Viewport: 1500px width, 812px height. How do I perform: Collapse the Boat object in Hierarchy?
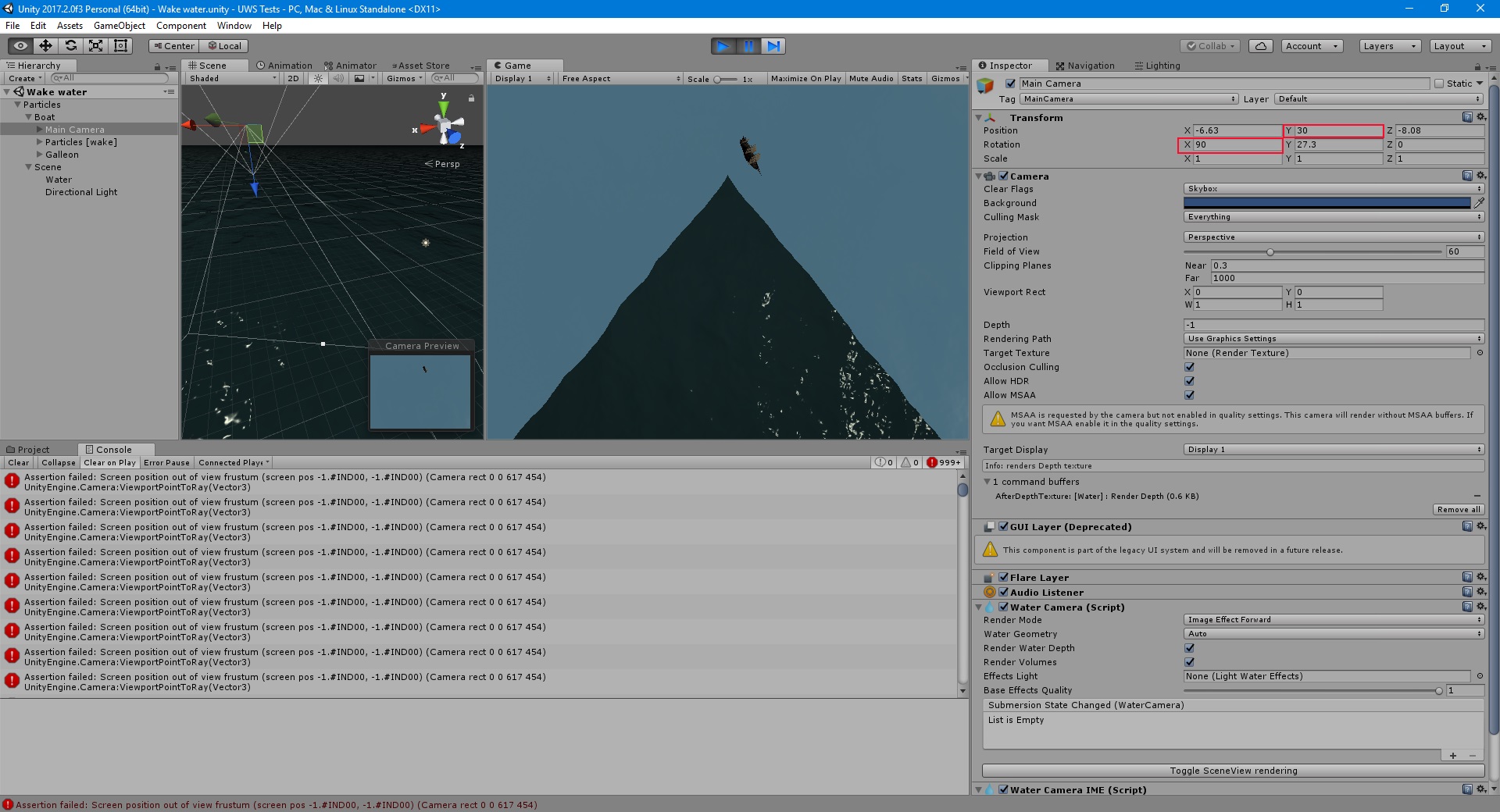28,116
